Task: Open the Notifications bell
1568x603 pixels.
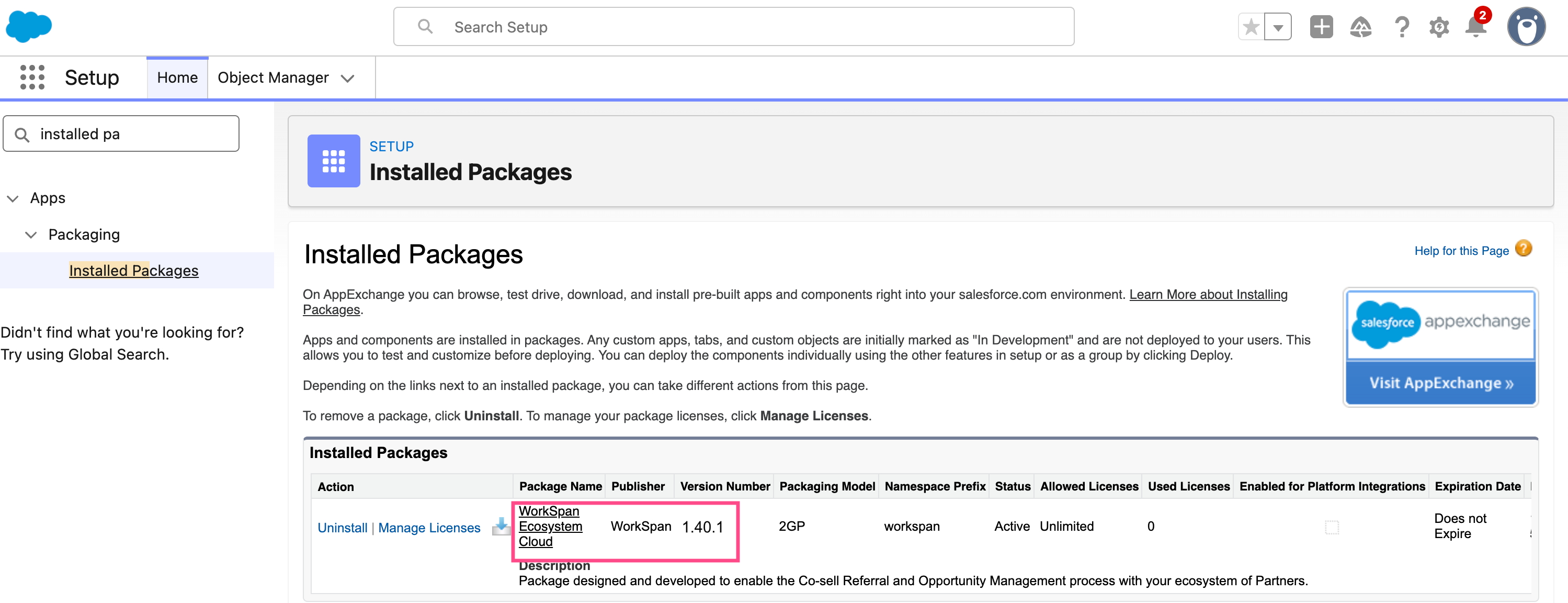Action: pyautogui.click(x=1476, y=26)
